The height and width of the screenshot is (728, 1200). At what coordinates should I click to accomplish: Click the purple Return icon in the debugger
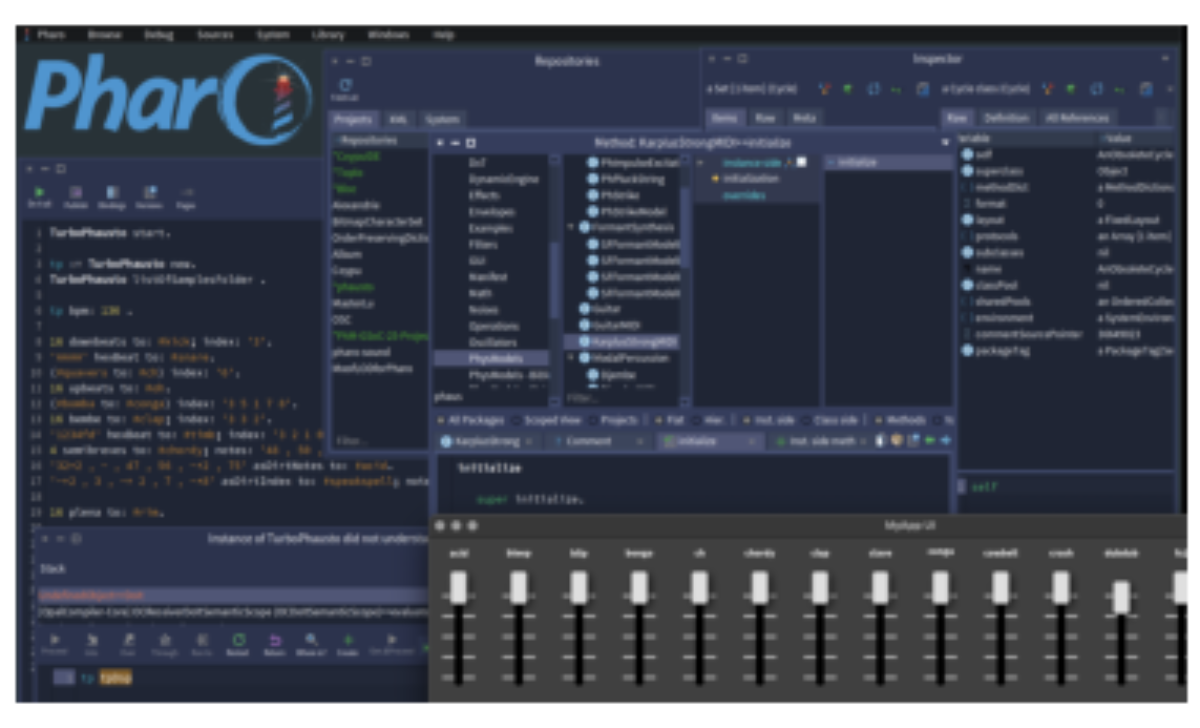click(x=275, y=643)
